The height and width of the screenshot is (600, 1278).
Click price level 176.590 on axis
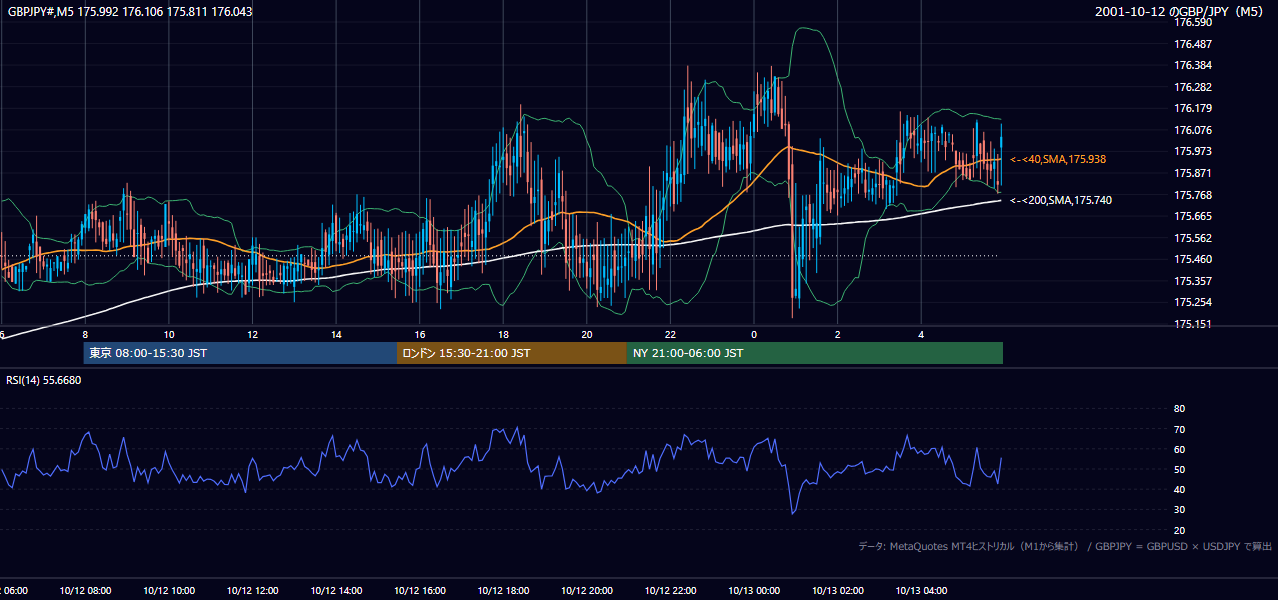(x=1192, y=22)
